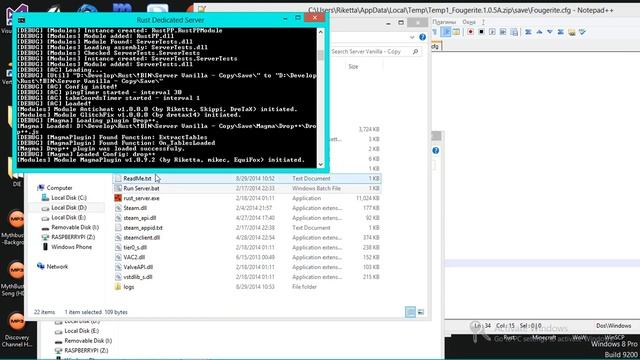Select Windows Phone in navigation pane

pos(71,247)
